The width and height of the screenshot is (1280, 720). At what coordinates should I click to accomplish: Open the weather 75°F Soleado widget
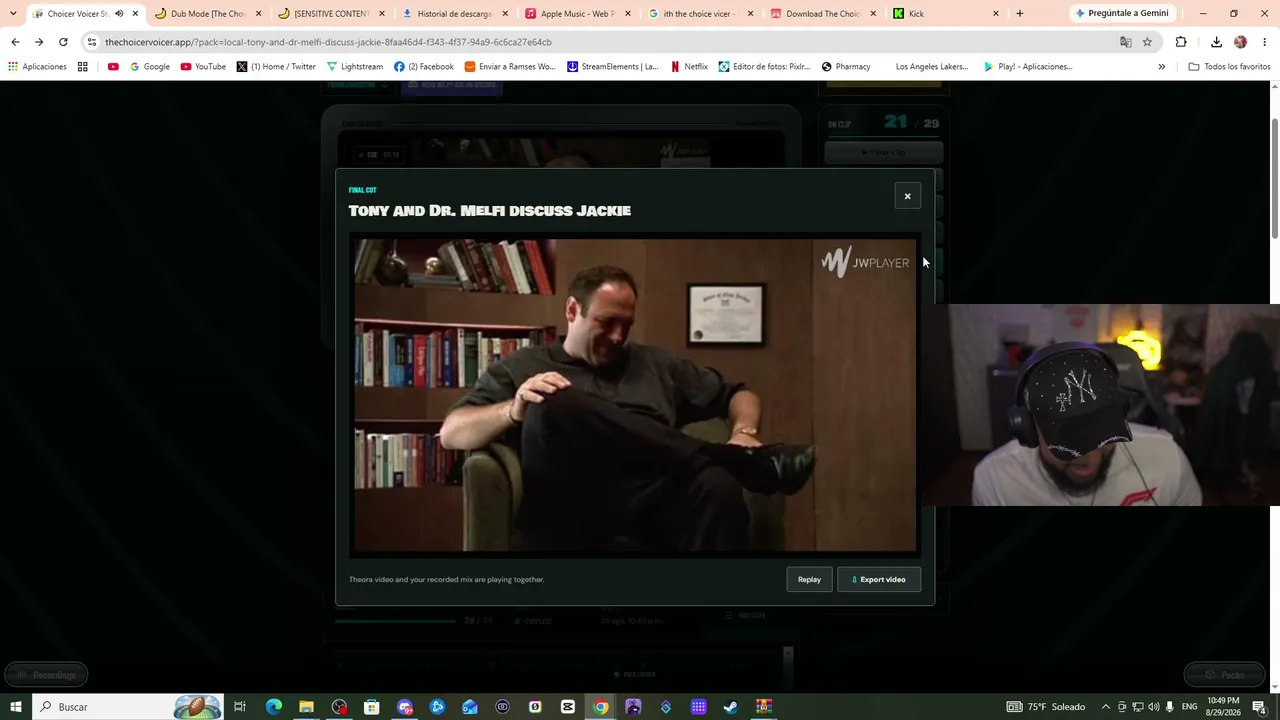coord(1046,707)
